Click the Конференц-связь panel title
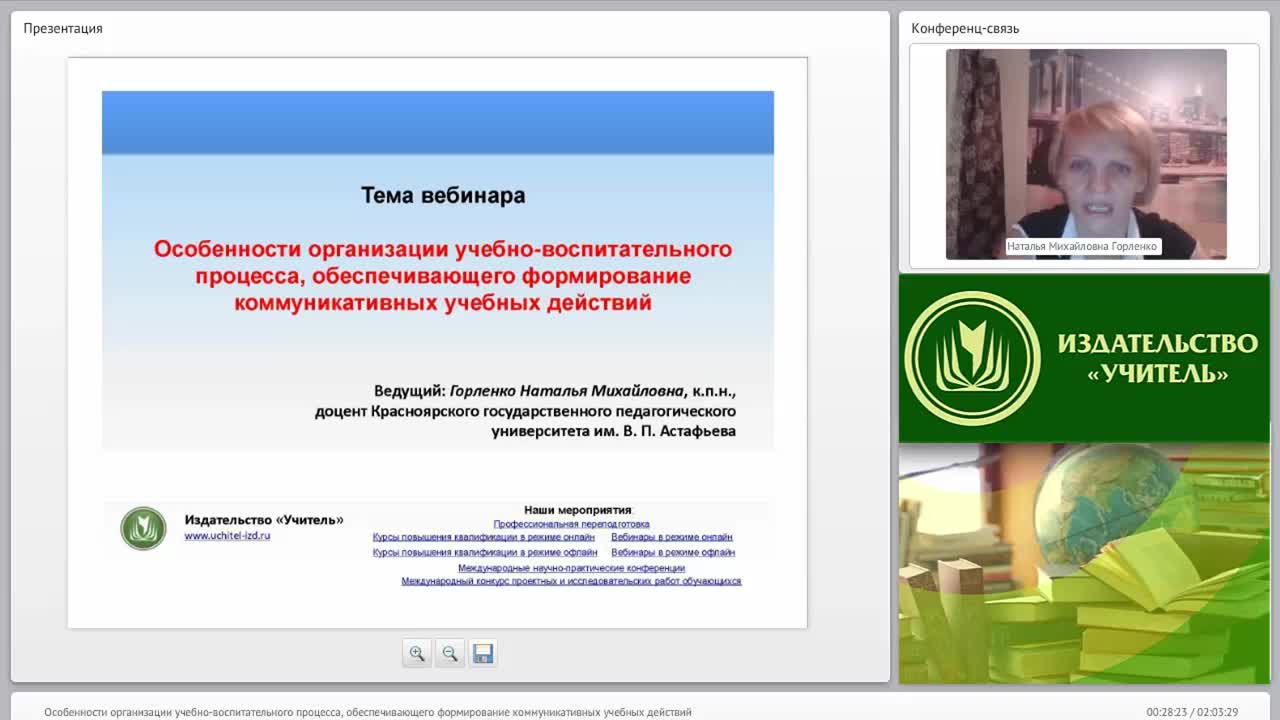 click(x=965, y=28)
